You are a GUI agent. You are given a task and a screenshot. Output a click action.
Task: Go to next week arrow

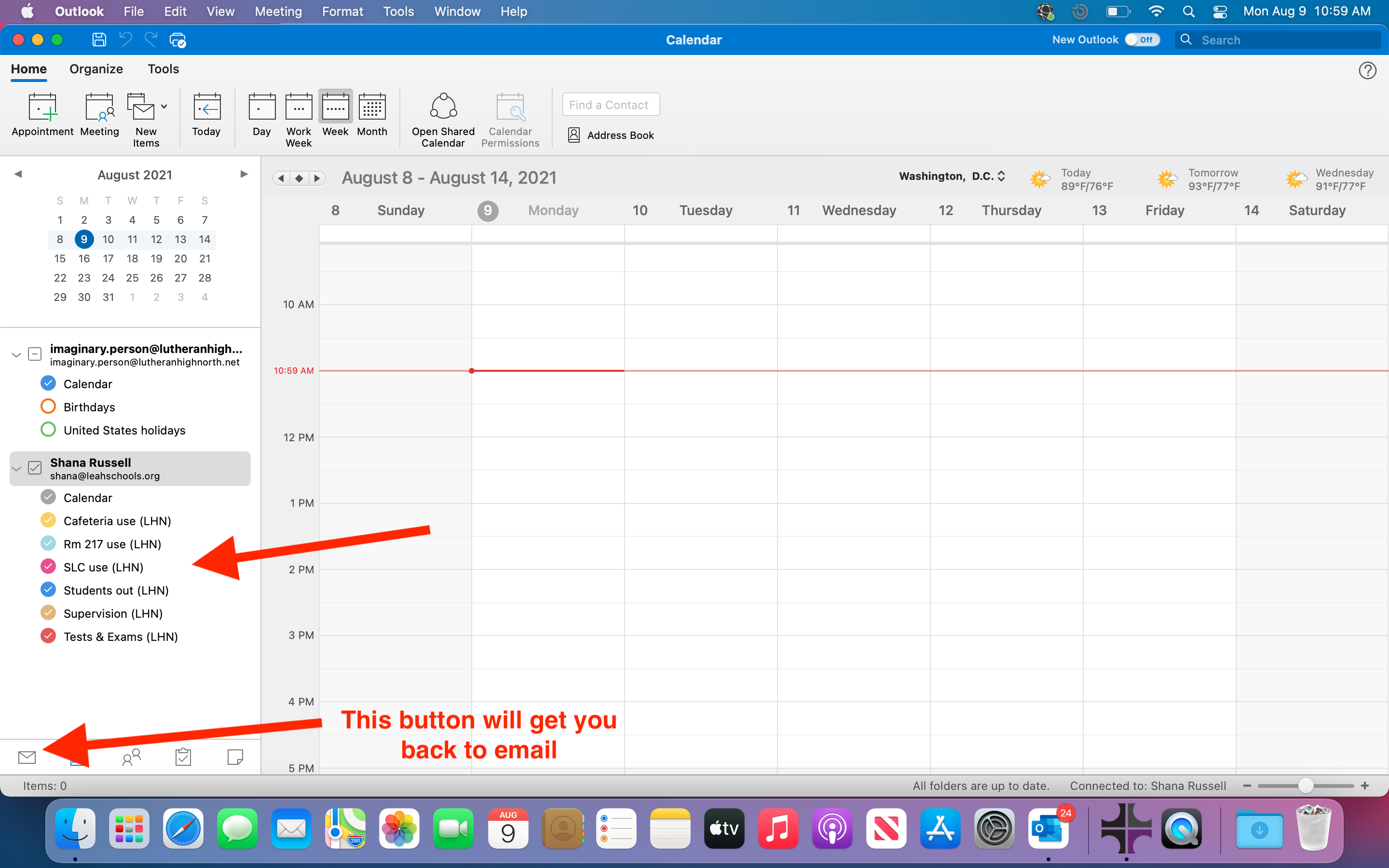click(317, 178)
